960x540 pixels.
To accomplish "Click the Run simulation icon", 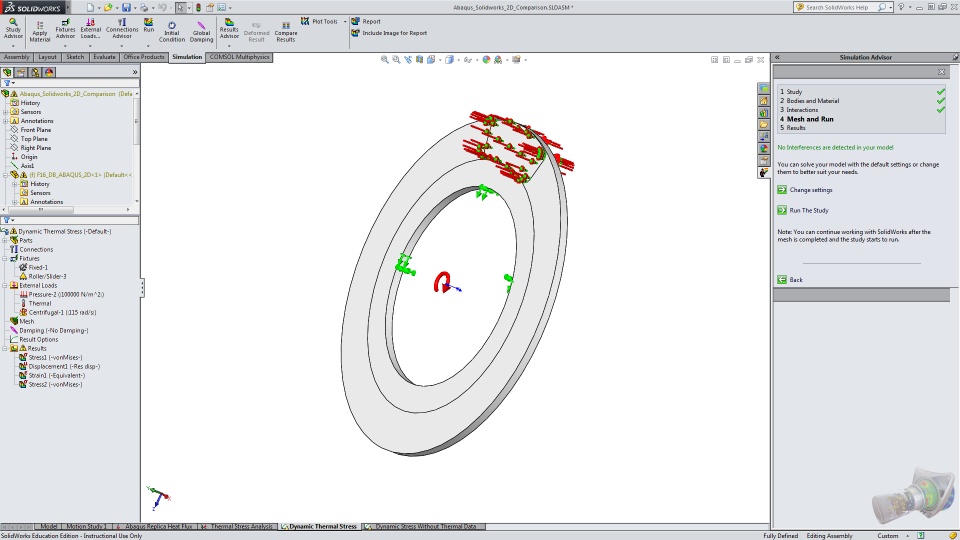I will pos(148,26).
